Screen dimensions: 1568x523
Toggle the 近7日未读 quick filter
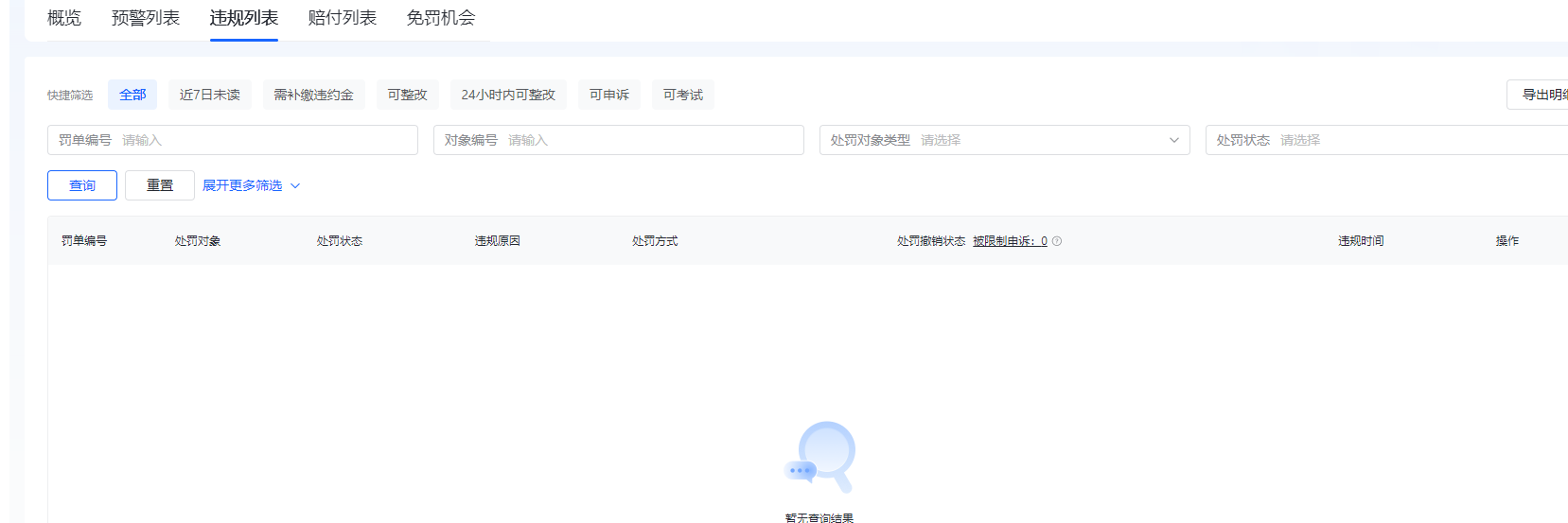[210, 95]
